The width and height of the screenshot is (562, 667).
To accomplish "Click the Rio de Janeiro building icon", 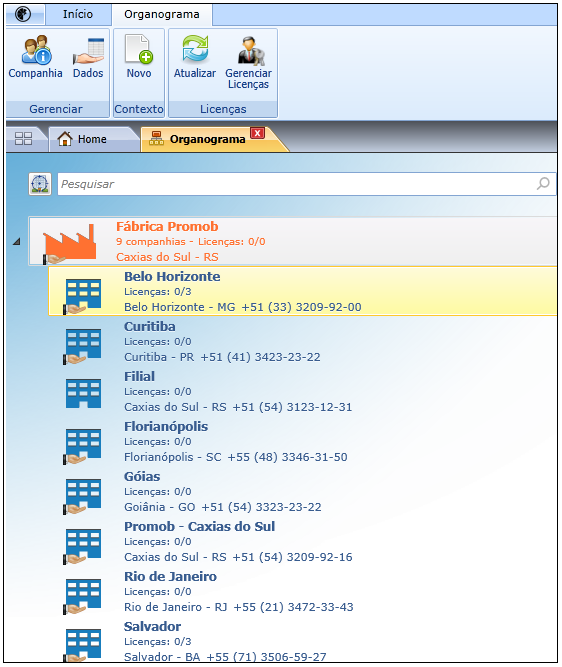I will click(83, 596).
